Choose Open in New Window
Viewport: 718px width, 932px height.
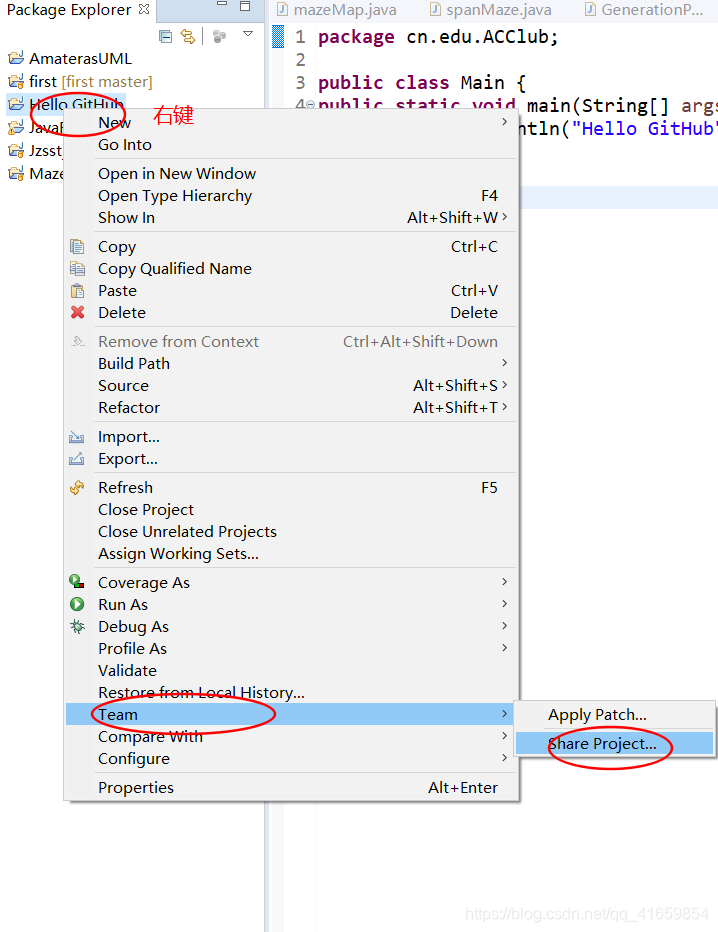pyautogui.click(x=292, y=174)
